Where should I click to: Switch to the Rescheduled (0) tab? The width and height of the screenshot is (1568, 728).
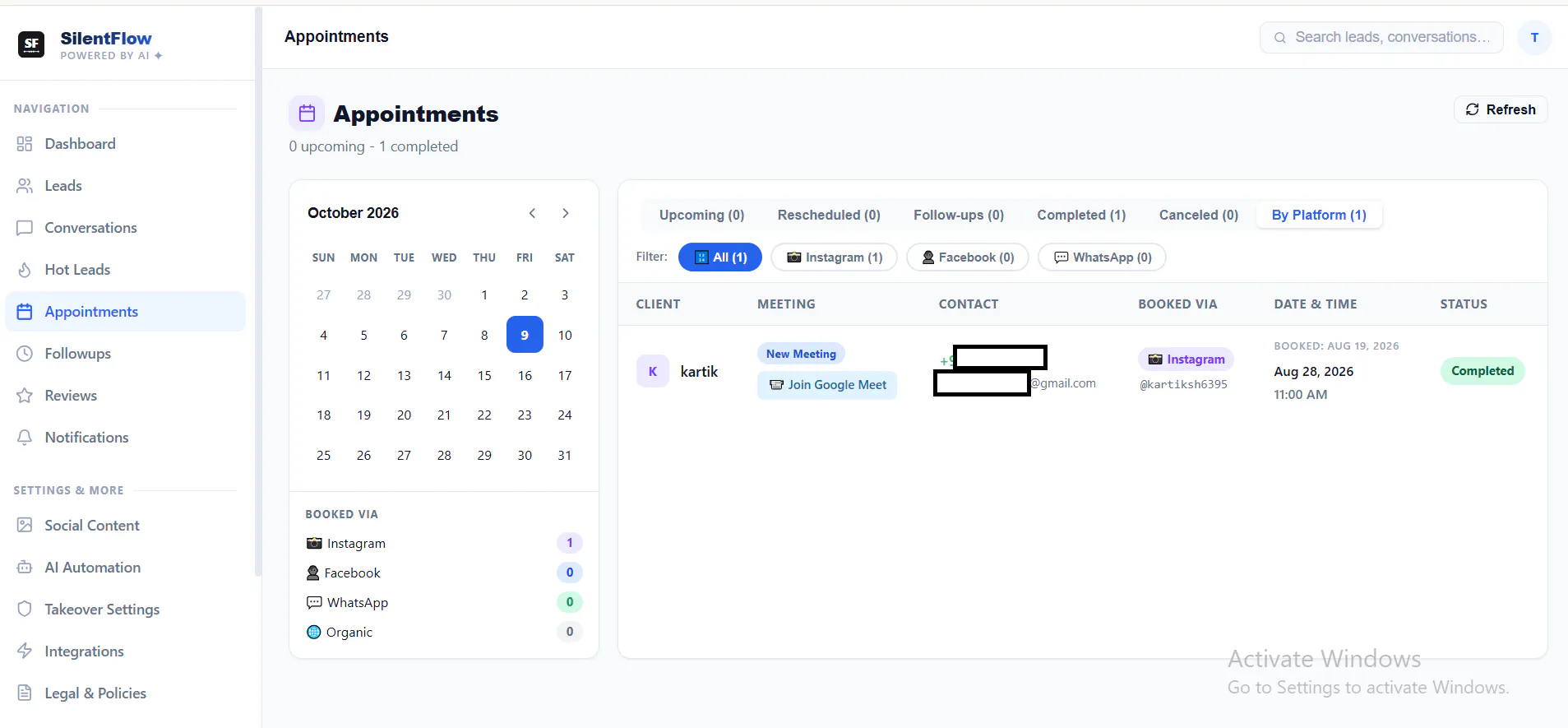829,215
